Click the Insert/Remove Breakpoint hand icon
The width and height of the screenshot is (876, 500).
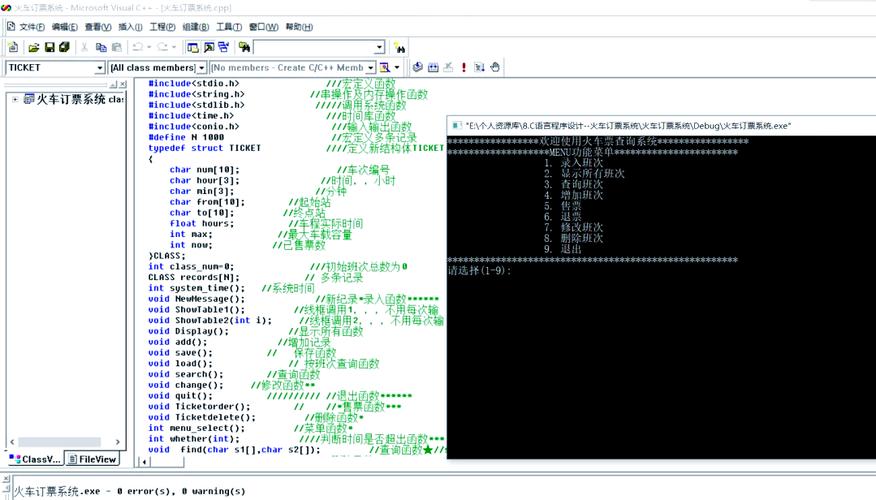495,68
